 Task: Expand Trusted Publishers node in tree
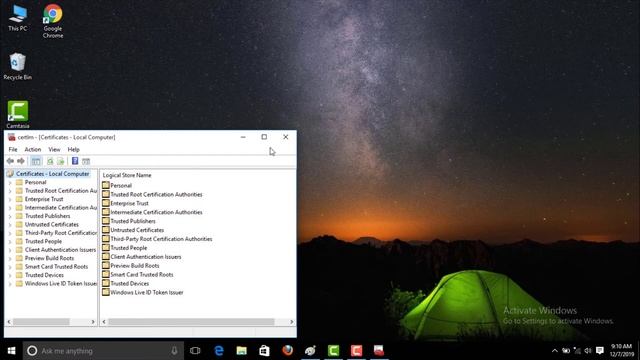(x=10, y=216)
